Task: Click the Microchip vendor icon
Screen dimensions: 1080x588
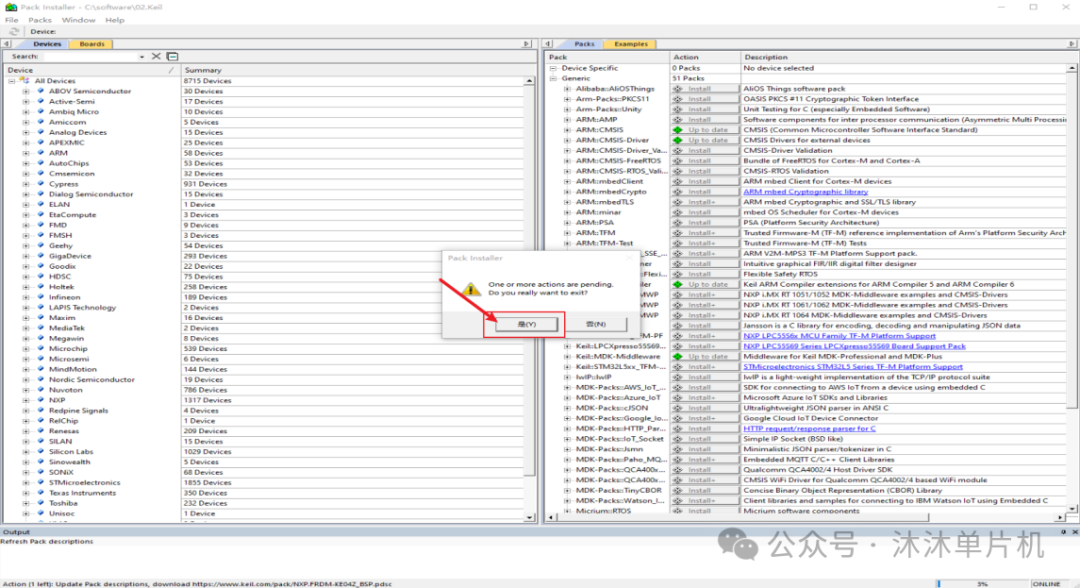Action: coord(41,348)
